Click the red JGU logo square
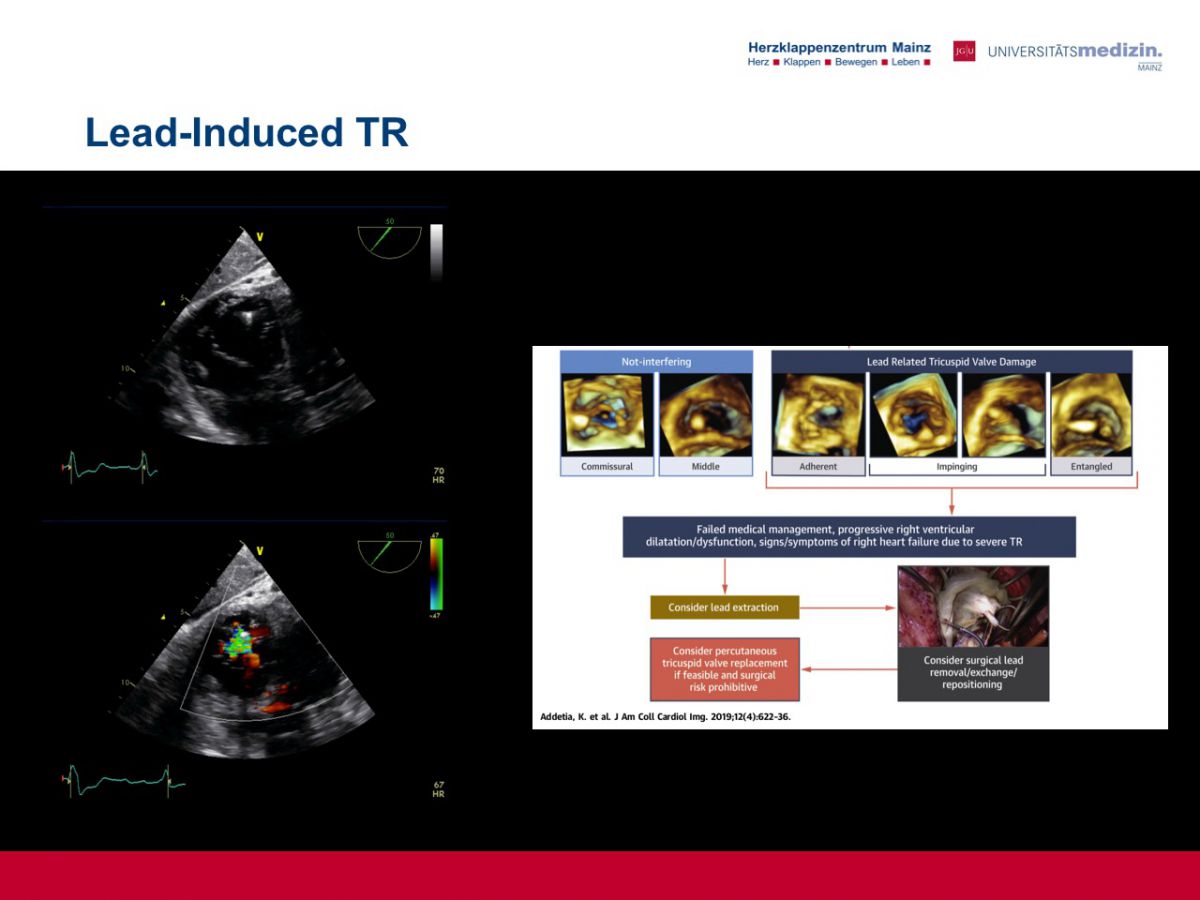This screenshot has height=900, width=1200. (964, 51)
